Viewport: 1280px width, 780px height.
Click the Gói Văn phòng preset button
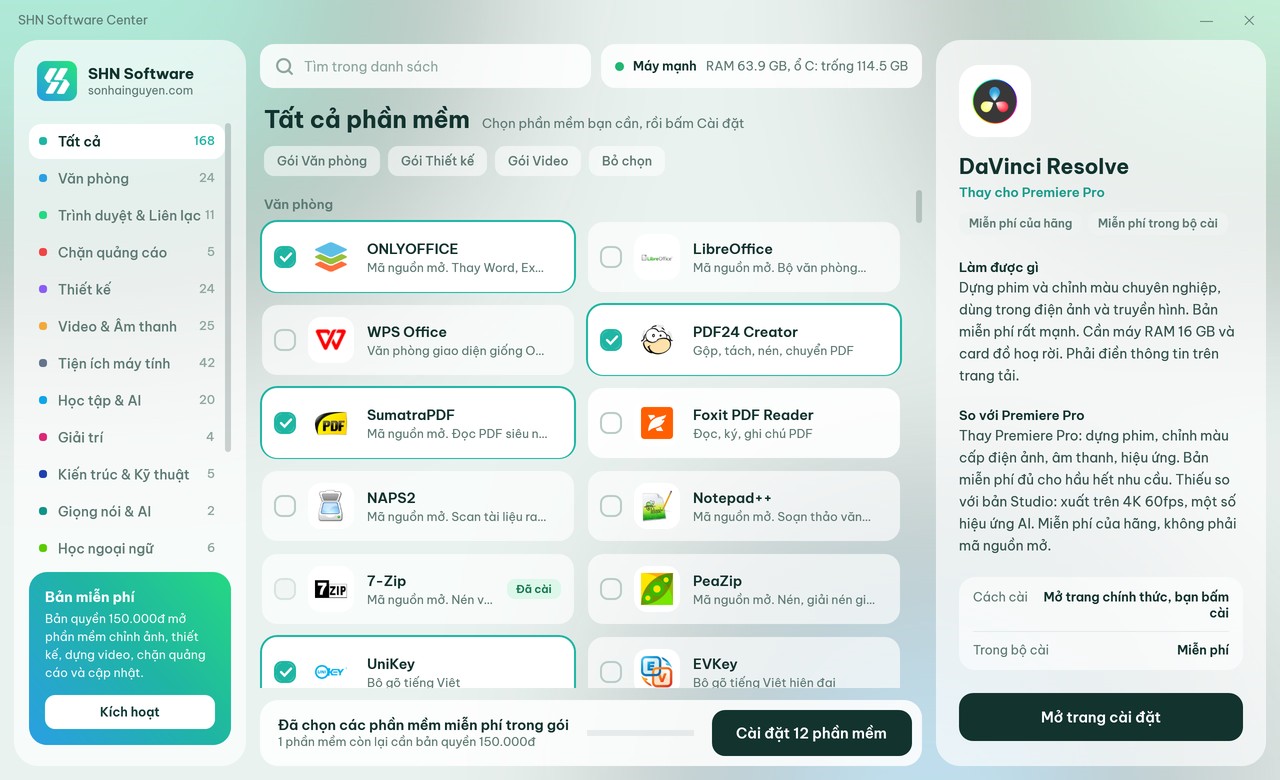pyautogui.click(x=322, y=161)
